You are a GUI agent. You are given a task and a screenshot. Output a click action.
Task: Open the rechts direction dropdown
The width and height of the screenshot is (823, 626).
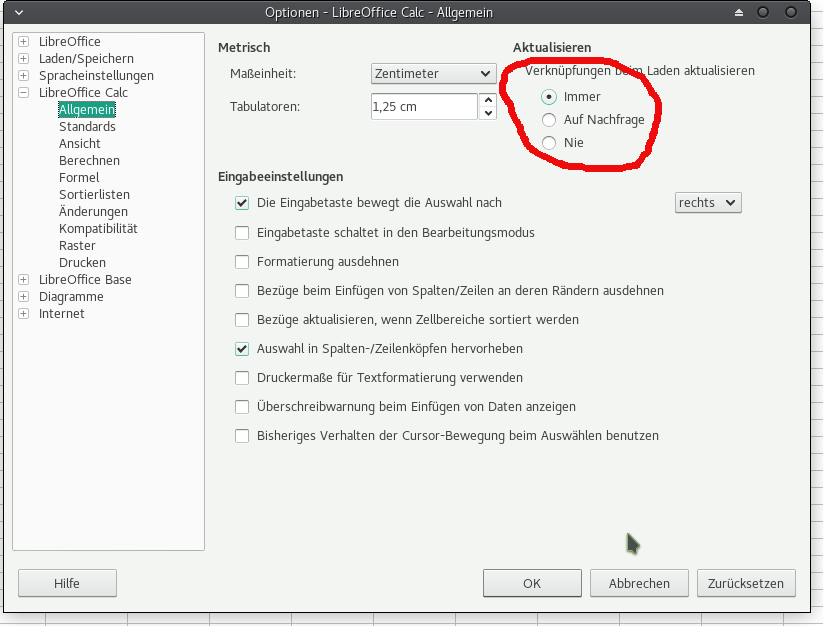click(x=708, y=203)
